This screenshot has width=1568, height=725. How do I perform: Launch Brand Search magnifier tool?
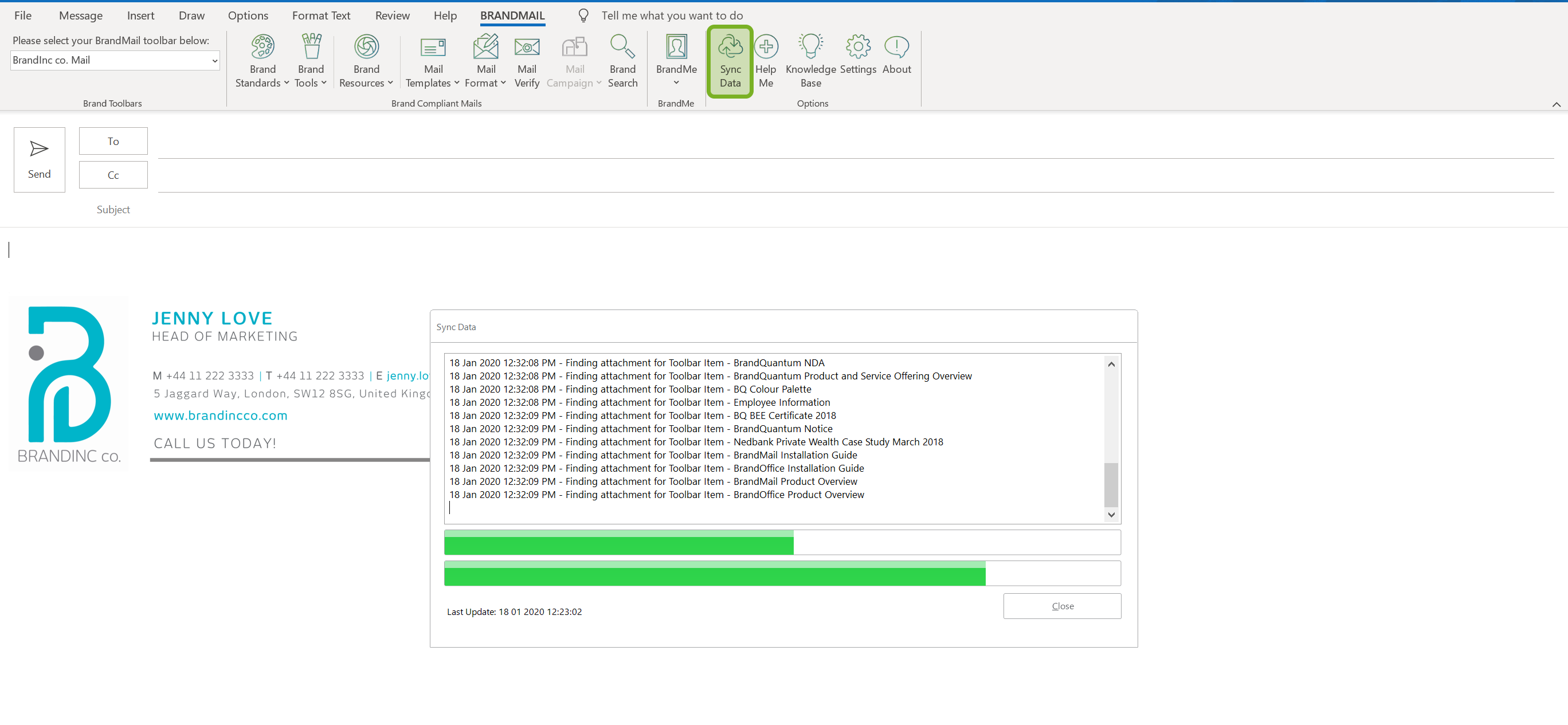(622, 47)
